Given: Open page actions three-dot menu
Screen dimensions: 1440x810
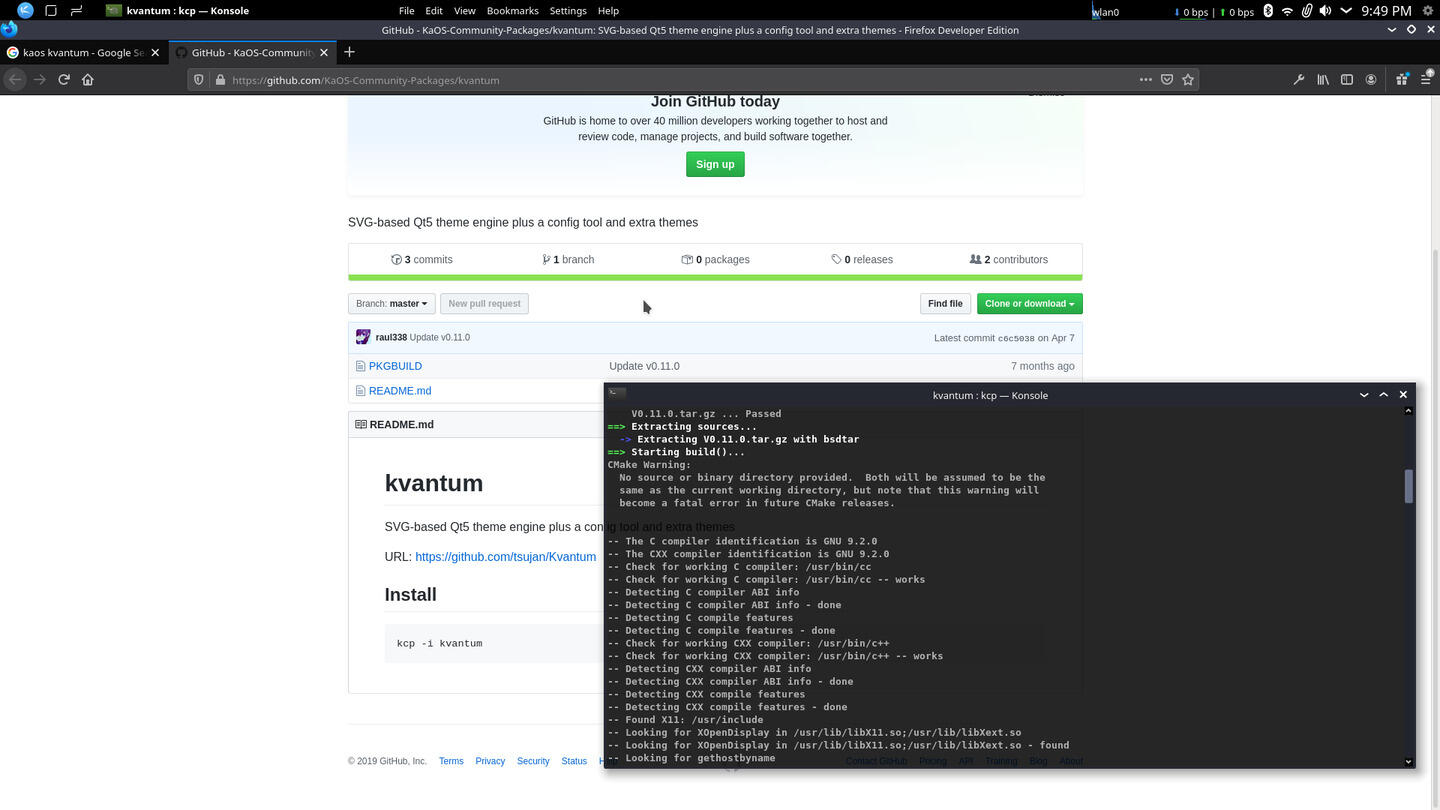Looking at the screenshot, I should (x=1145, y=80).
